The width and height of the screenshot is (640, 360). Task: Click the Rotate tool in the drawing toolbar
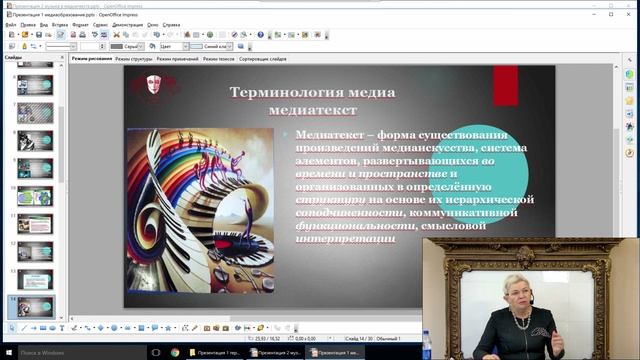238,328
